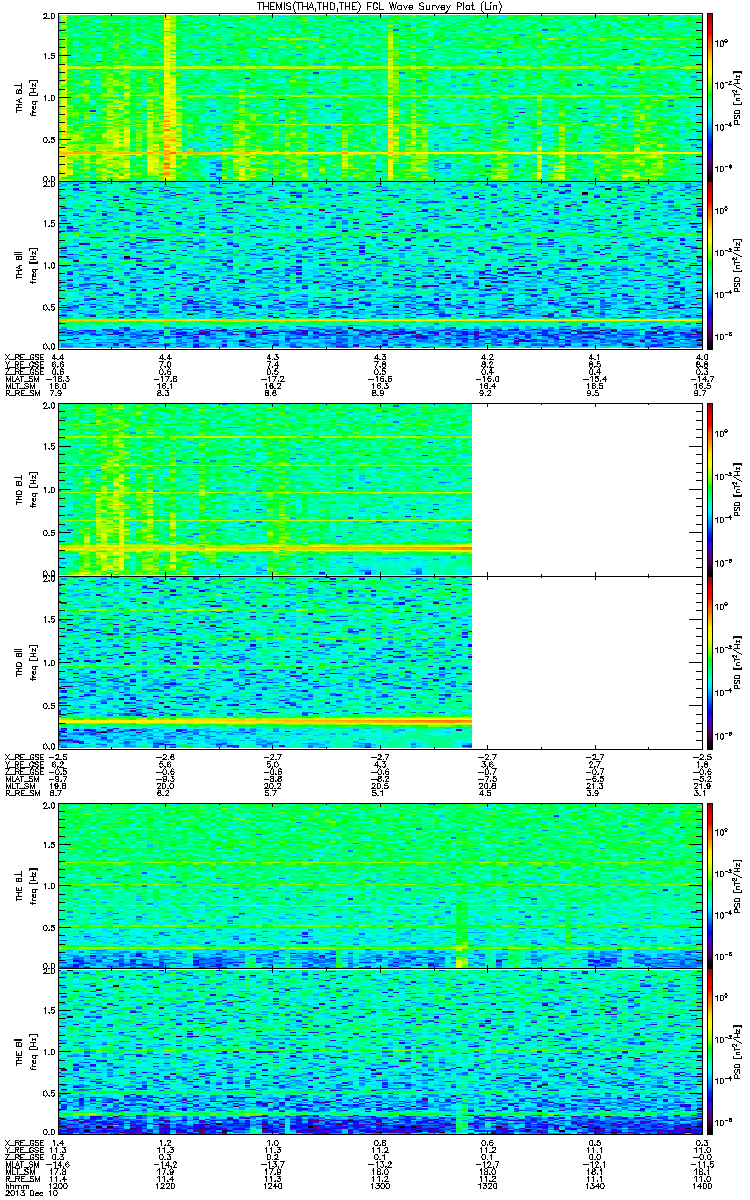Click the '1340' time tick label
The width and height of the screenshot is (750, 1200).
[x=594, y=1185]
